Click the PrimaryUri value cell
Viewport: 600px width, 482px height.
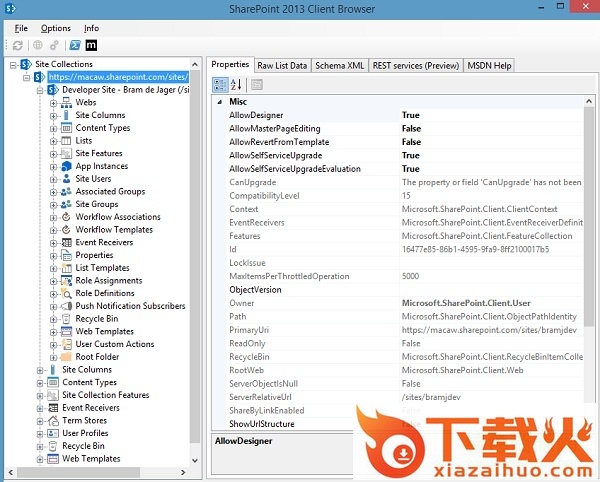491,330
